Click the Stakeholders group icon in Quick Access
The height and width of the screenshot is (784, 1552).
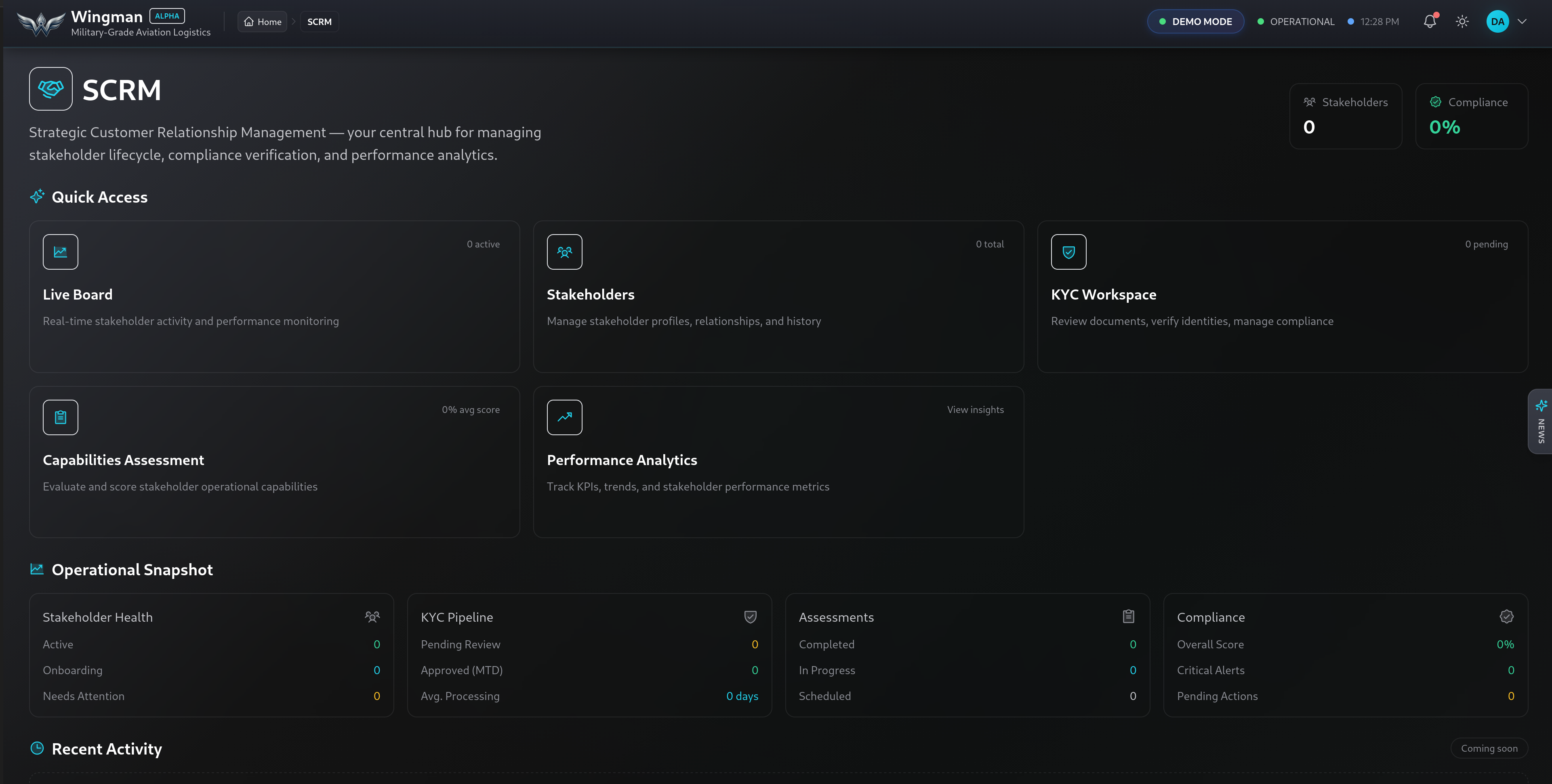click(564, 252)
